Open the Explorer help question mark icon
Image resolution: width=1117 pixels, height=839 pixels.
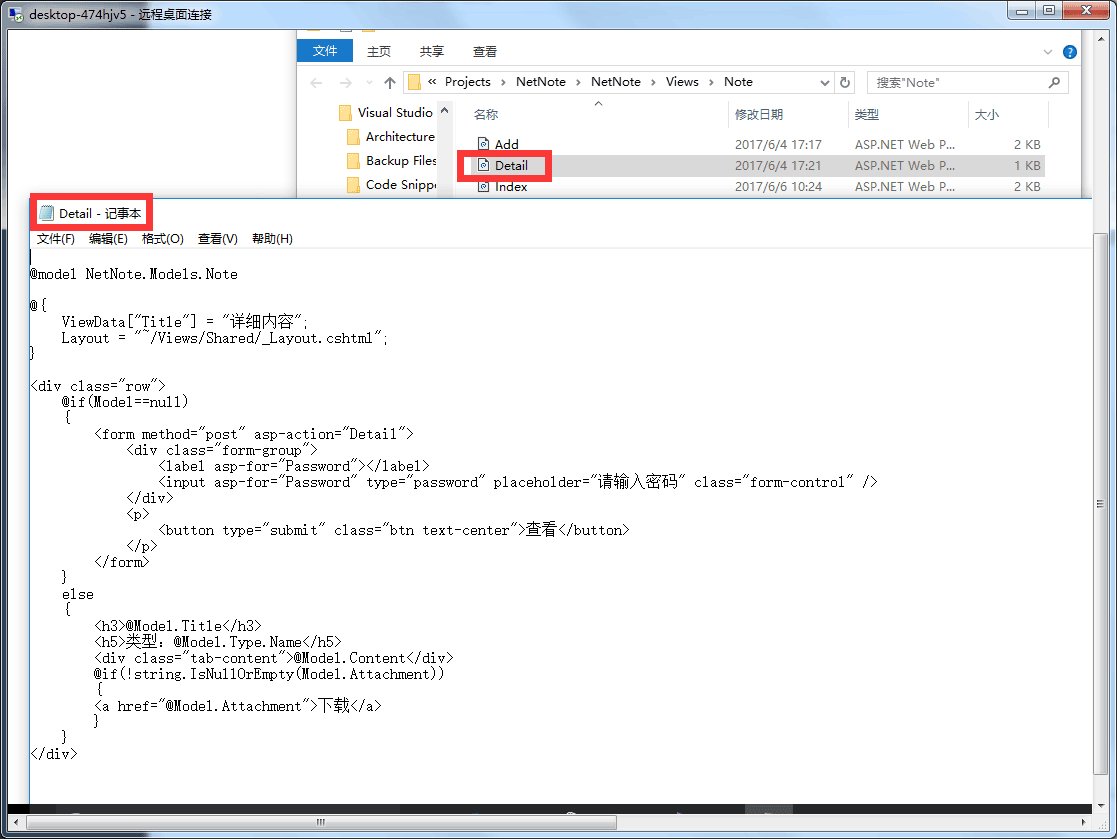point(1069,52)
